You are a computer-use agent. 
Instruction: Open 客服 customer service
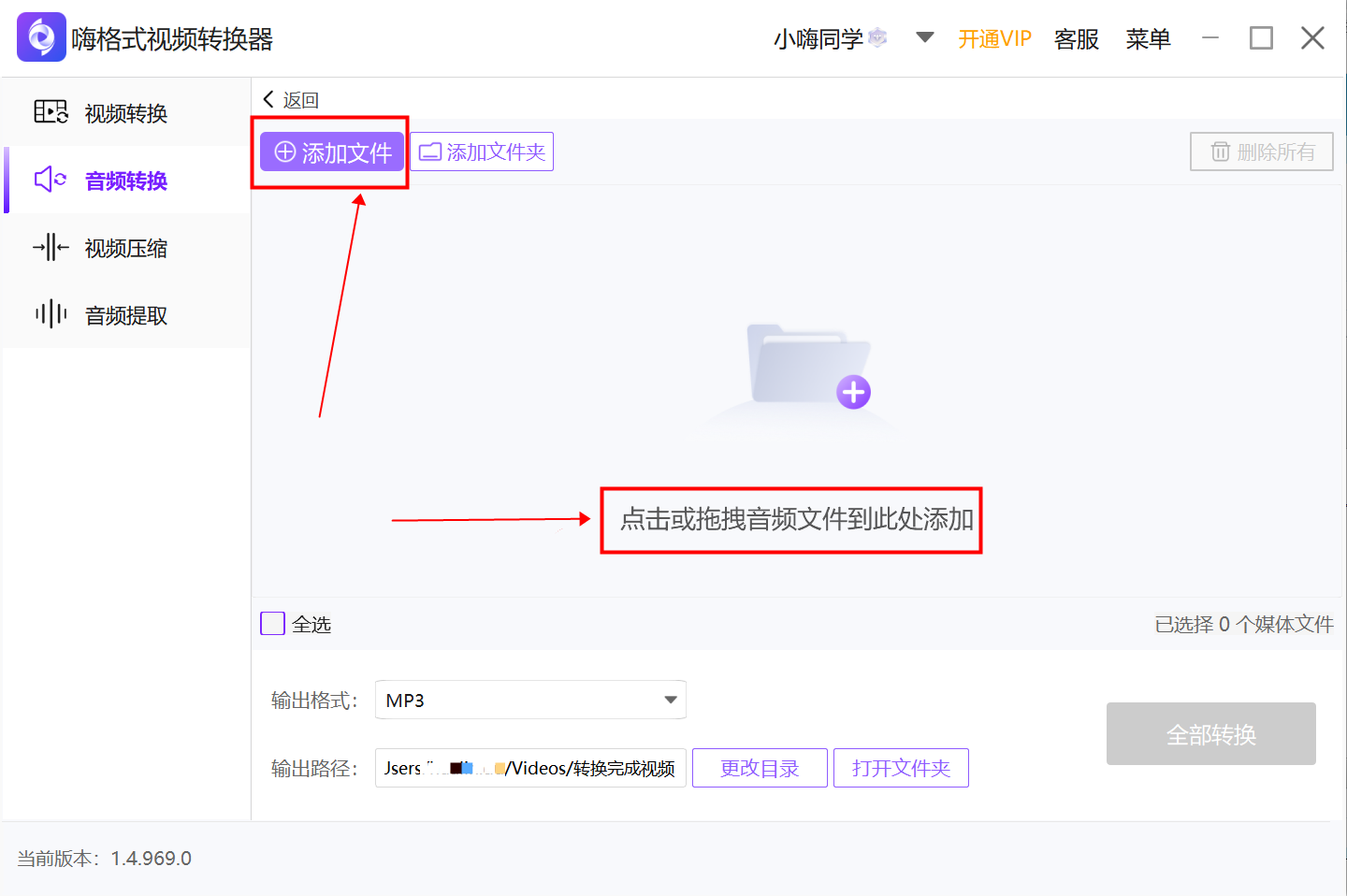point(1076,39)
